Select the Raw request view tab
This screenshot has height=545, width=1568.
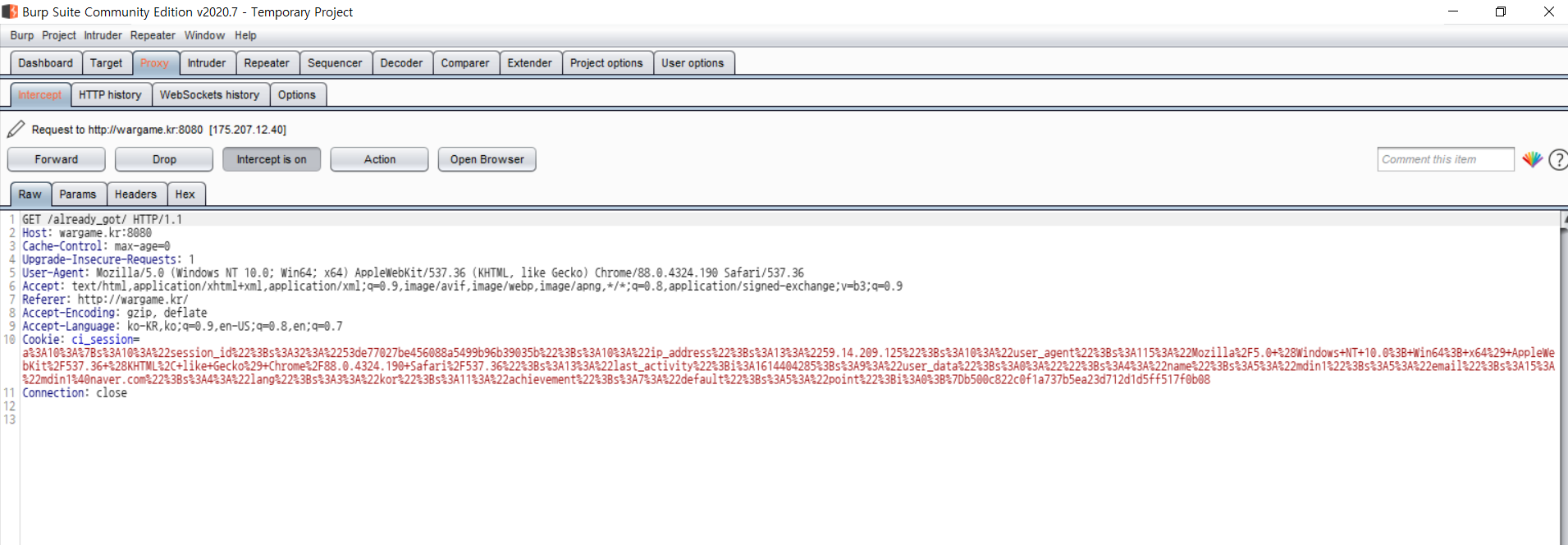click(30, 195)
